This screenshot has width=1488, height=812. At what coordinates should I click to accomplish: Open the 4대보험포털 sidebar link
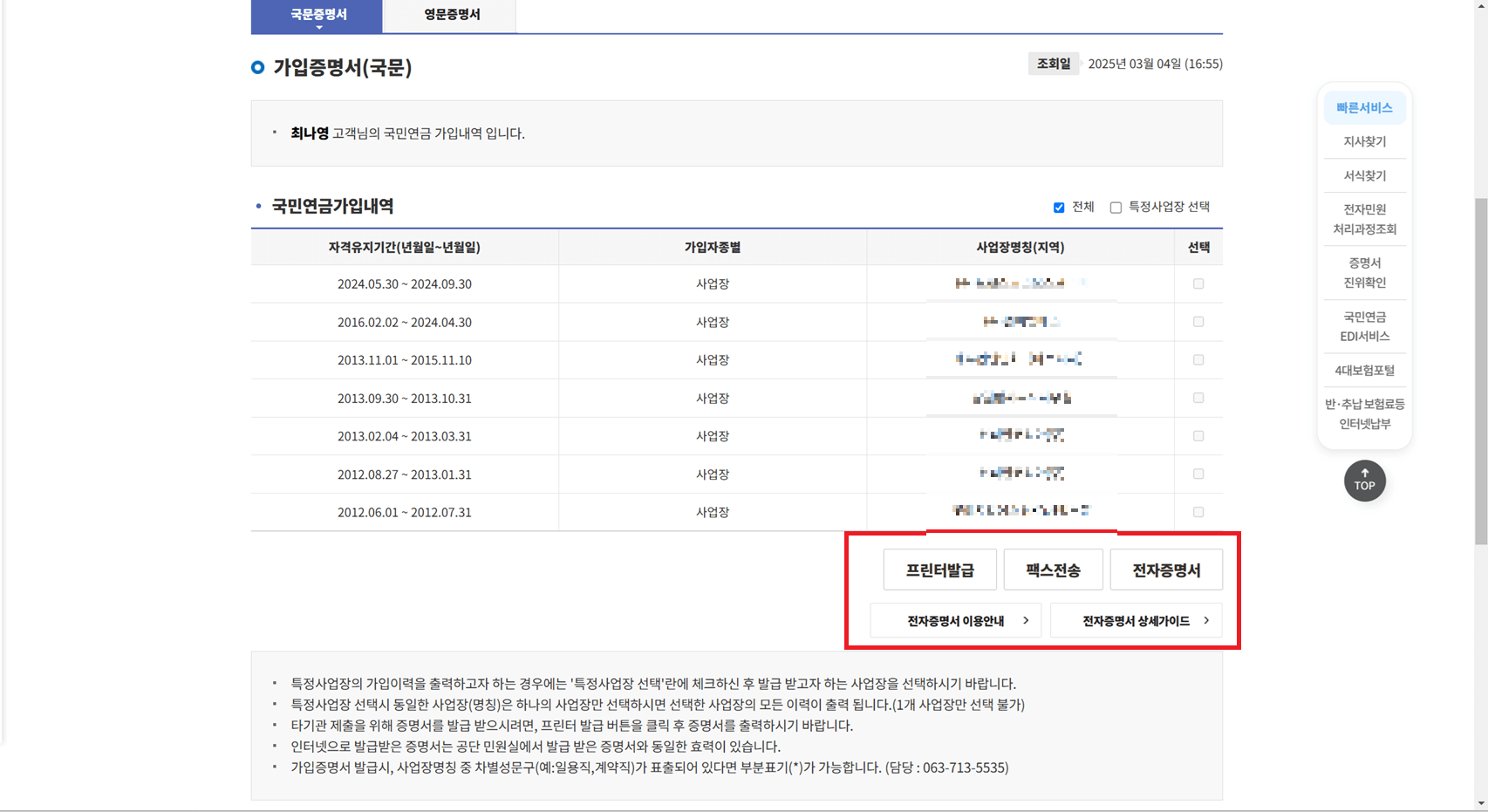tap(1364, 370)
